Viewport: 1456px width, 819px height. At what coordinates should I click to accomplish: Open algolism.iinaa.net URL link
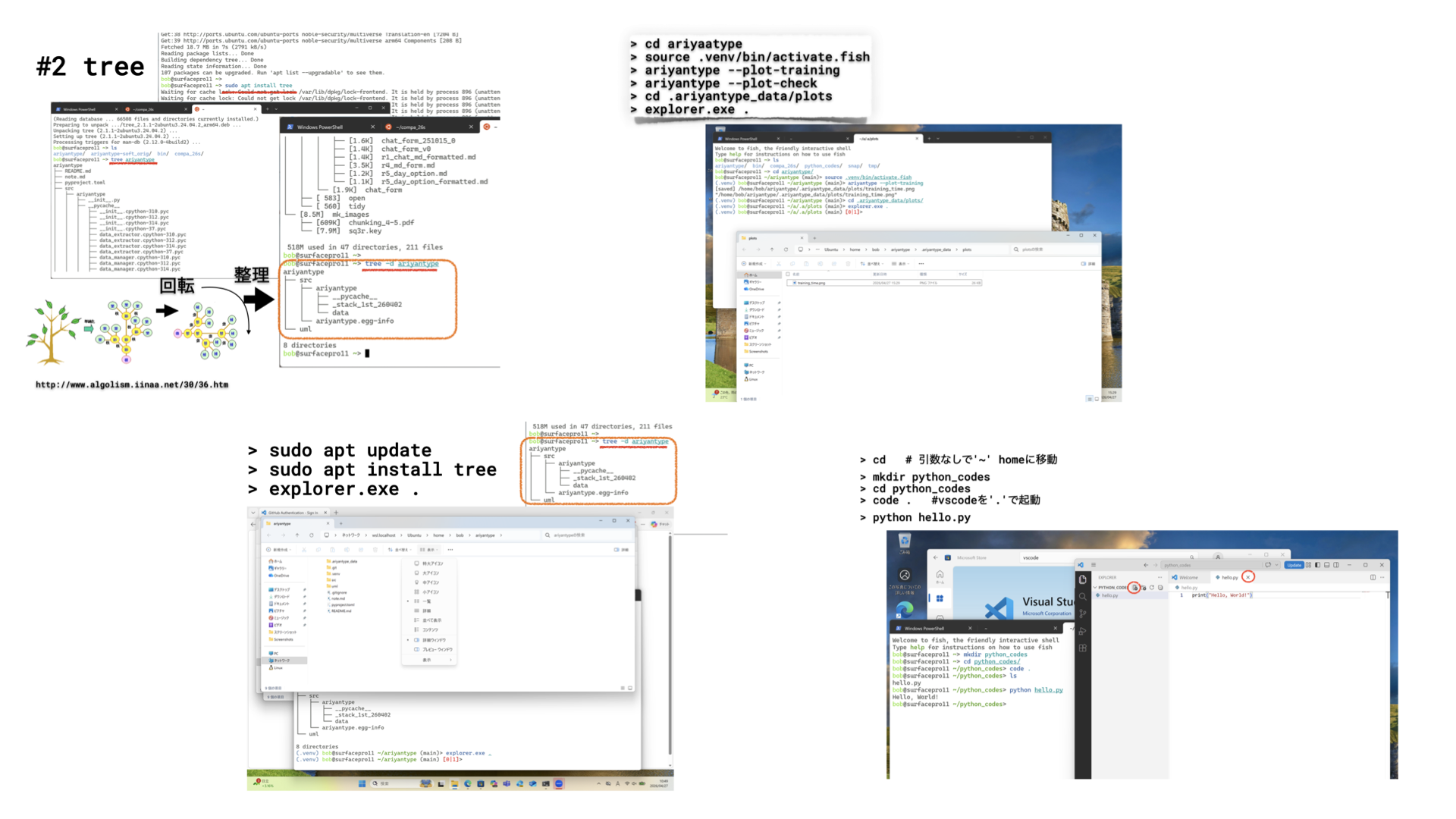(x=132, y=384)
